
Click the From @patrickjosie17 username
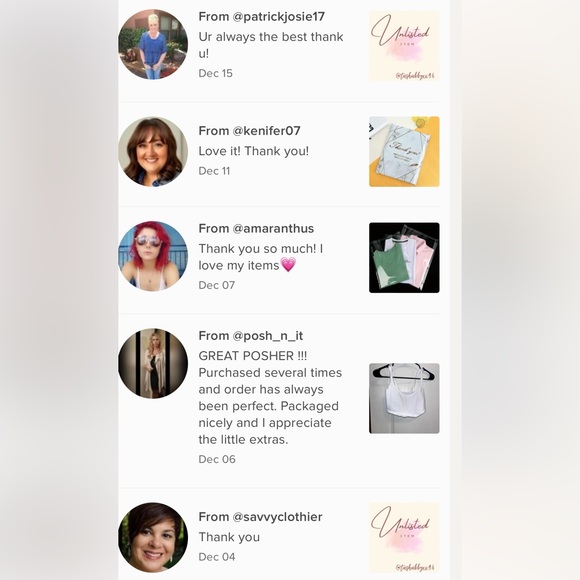(262, 17)
